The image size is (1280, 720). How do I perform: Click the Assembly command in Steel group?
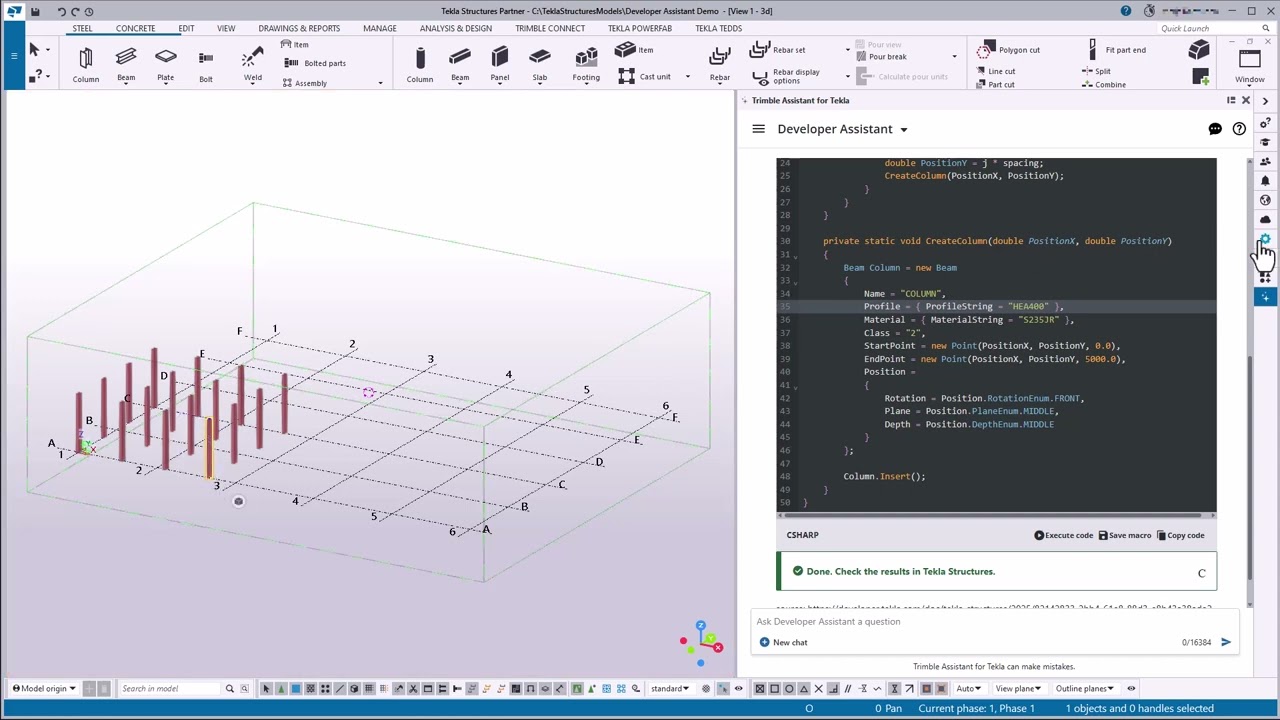[x=303, y=83]
